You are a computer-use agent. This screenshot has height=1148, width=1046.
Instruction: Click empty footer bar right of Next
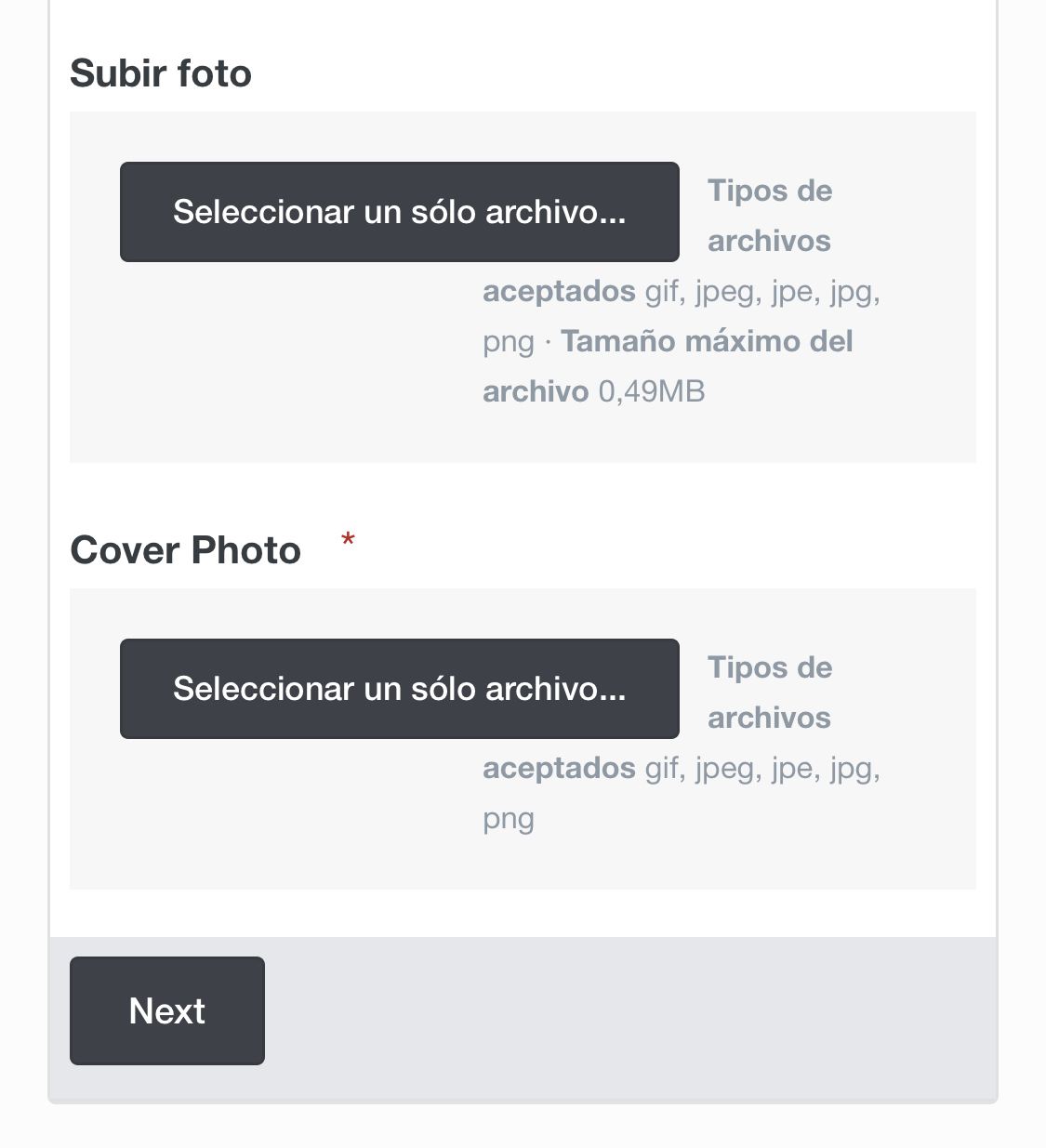(x=623, y=1011)
